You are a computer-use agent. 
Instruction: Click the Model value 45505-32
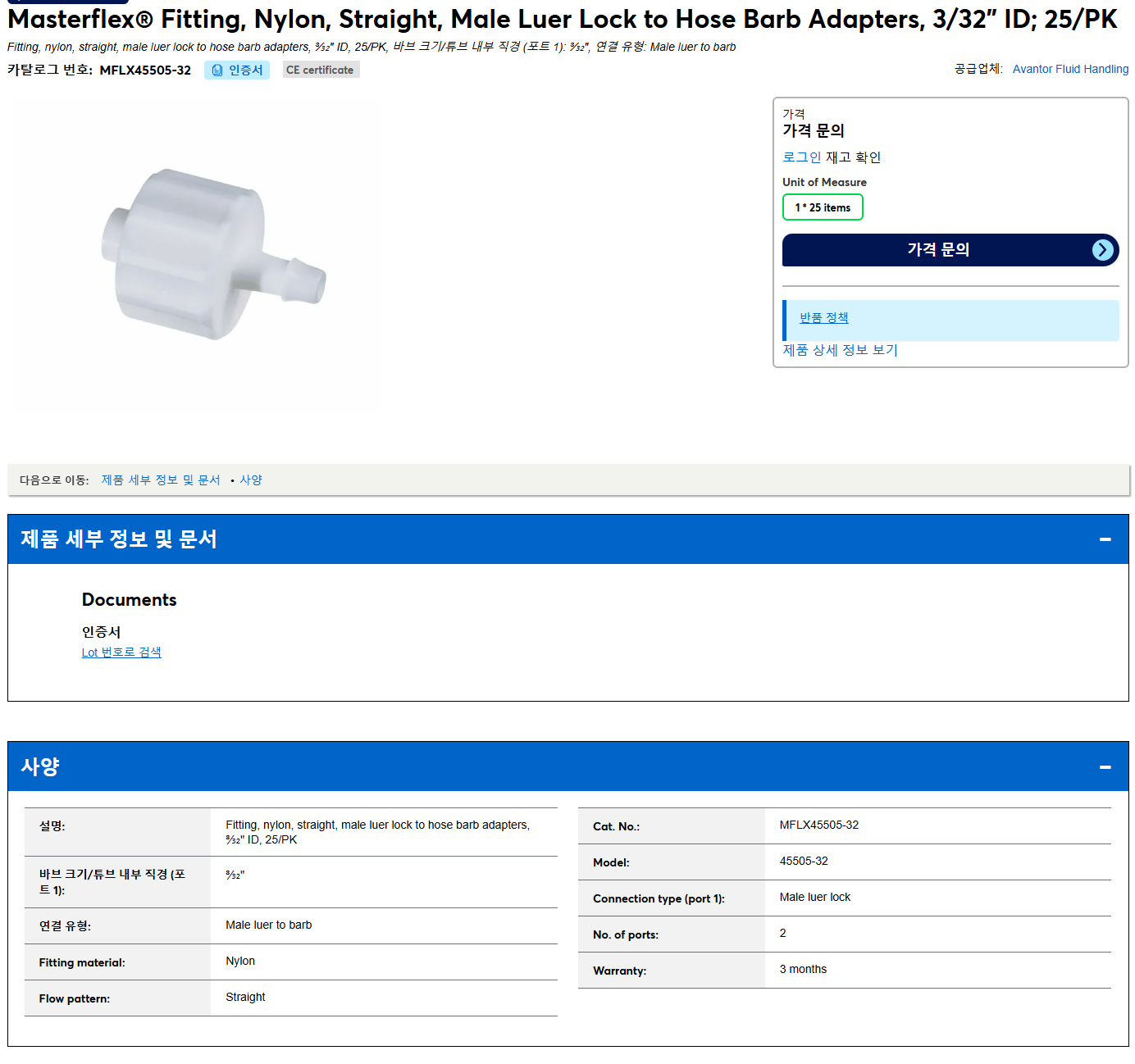[x=804, y=861]
